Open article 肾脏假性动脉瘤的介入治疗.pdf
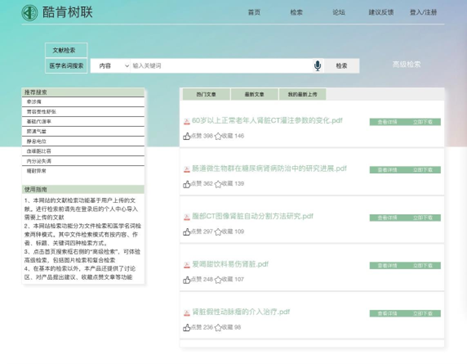467x364 pixels. tap(241, 312)
